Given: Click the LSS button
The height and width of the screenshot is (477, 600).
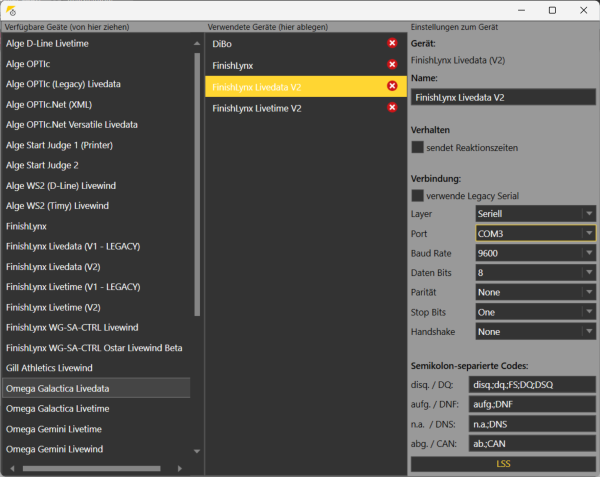Looking at the screenshot, I should pos(503,464).
